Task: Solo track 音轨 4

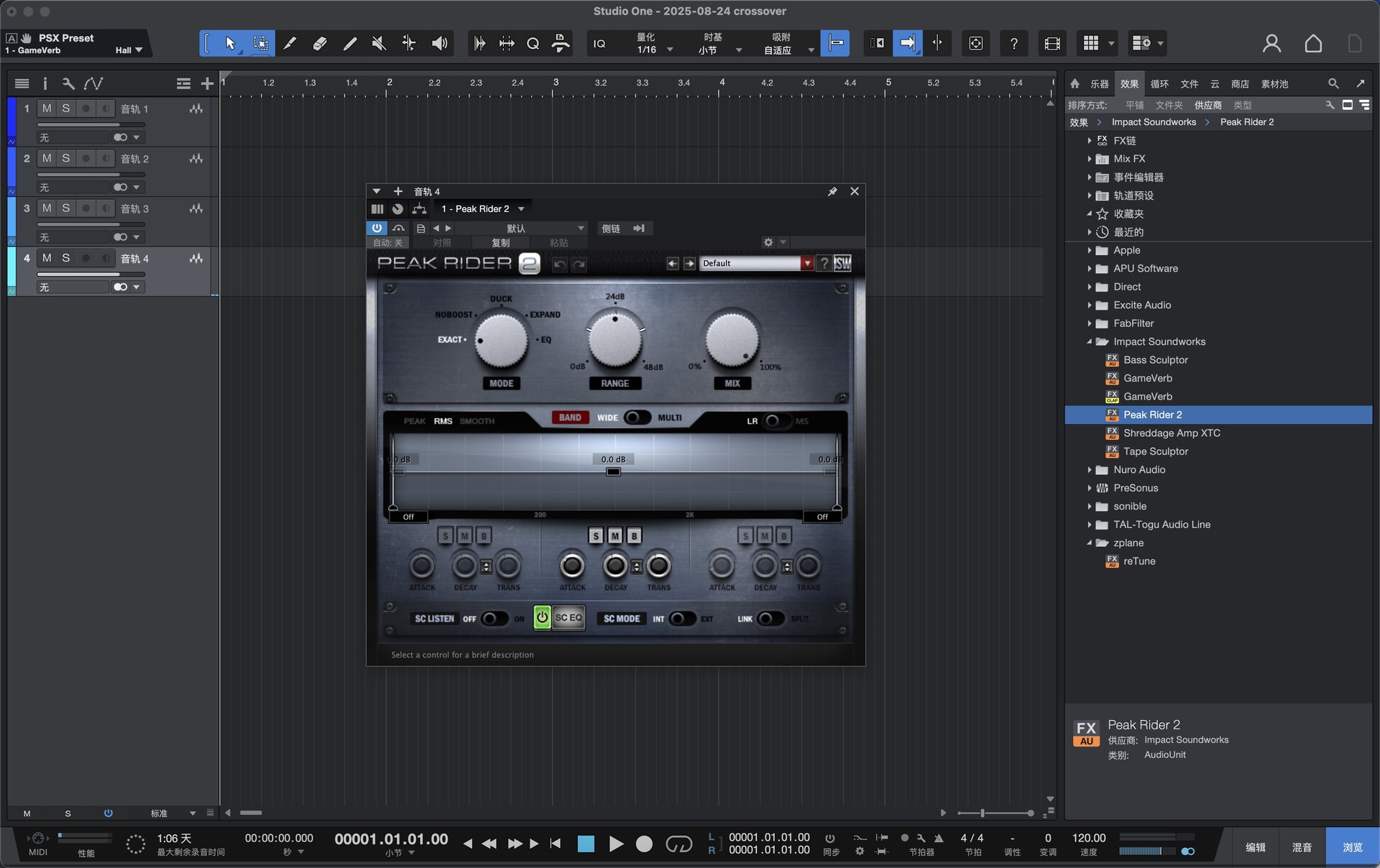Action: coord(65,258)
